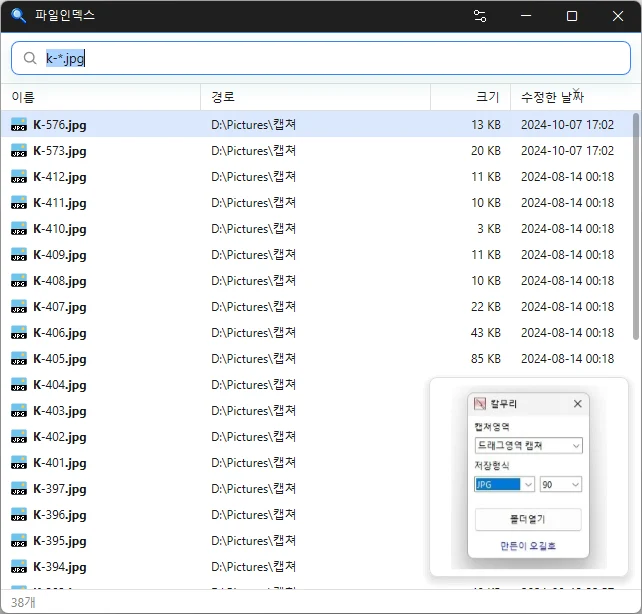The height and width of the screenshot is (614, 642).
Task: Close the 파일인덱스 window
Action: (618, 16)
